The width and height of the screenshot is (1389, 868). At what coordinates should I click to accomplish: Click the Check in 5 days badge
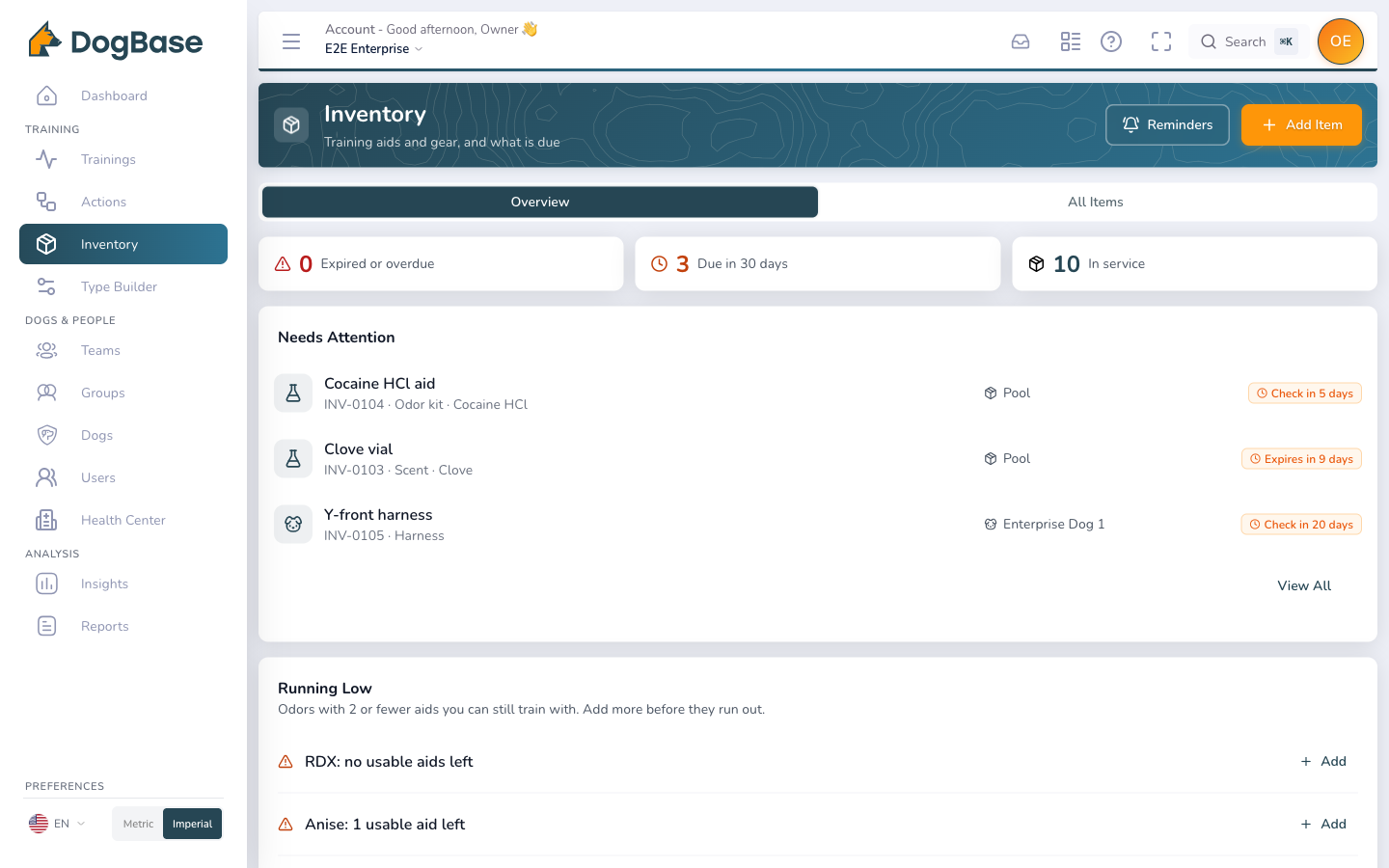point(1305,393)
